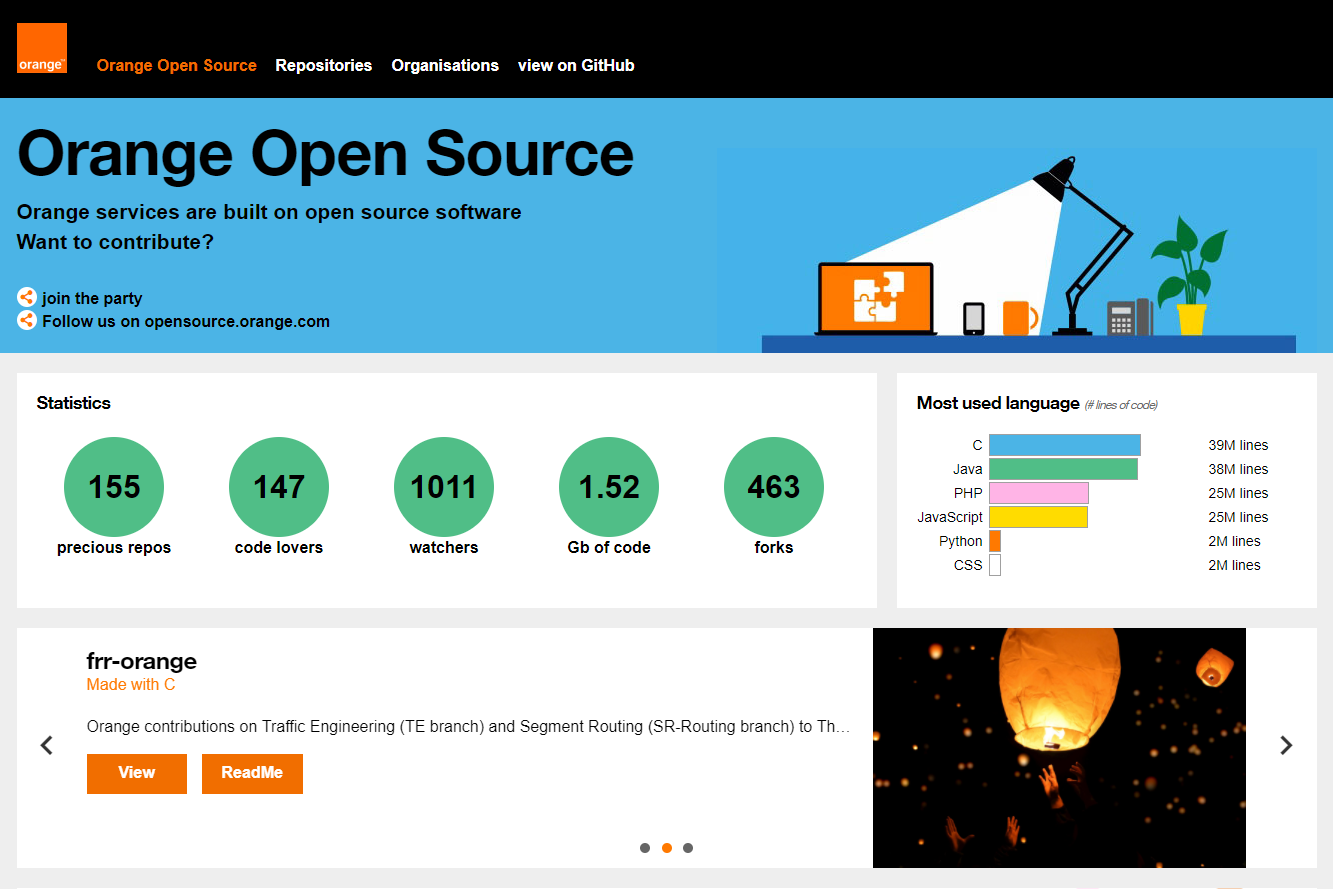Open the Repositories menu item
Image resolution: width=1333 pixels, height=889 pixels.
[323, 65]
